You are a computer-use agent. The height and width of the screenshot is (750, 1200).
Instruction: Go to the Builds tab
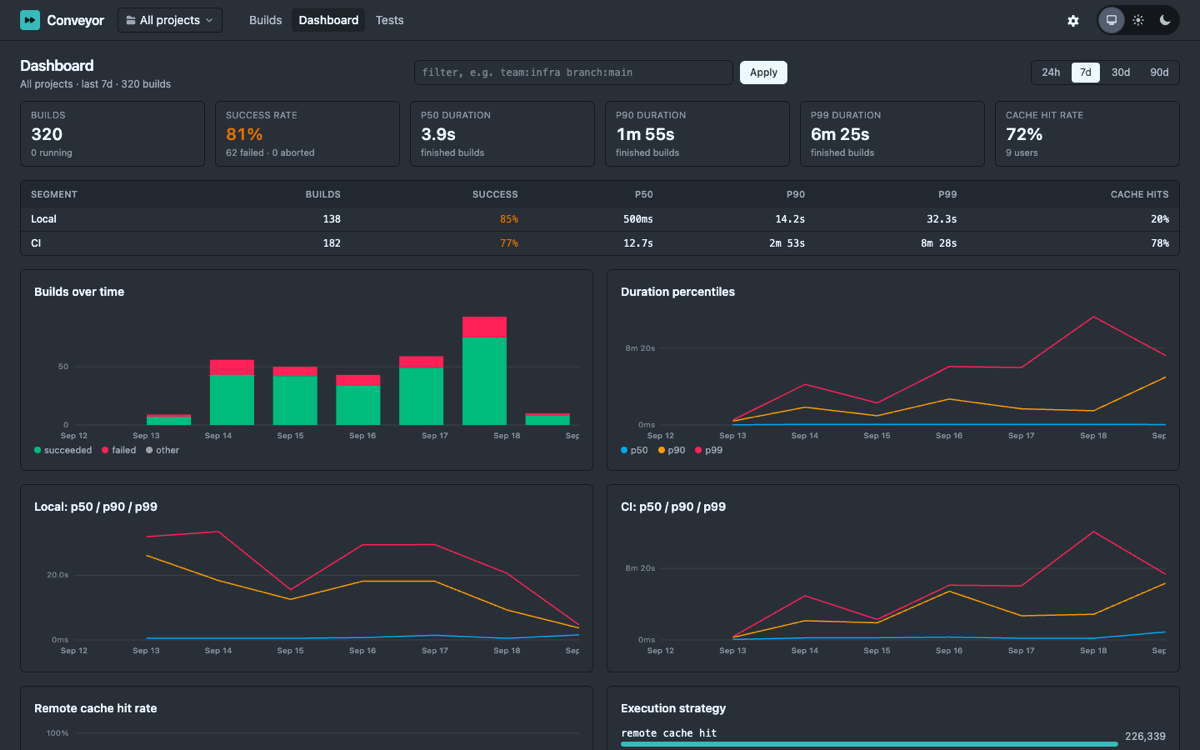pyautogui.click(x=265, y=20)
